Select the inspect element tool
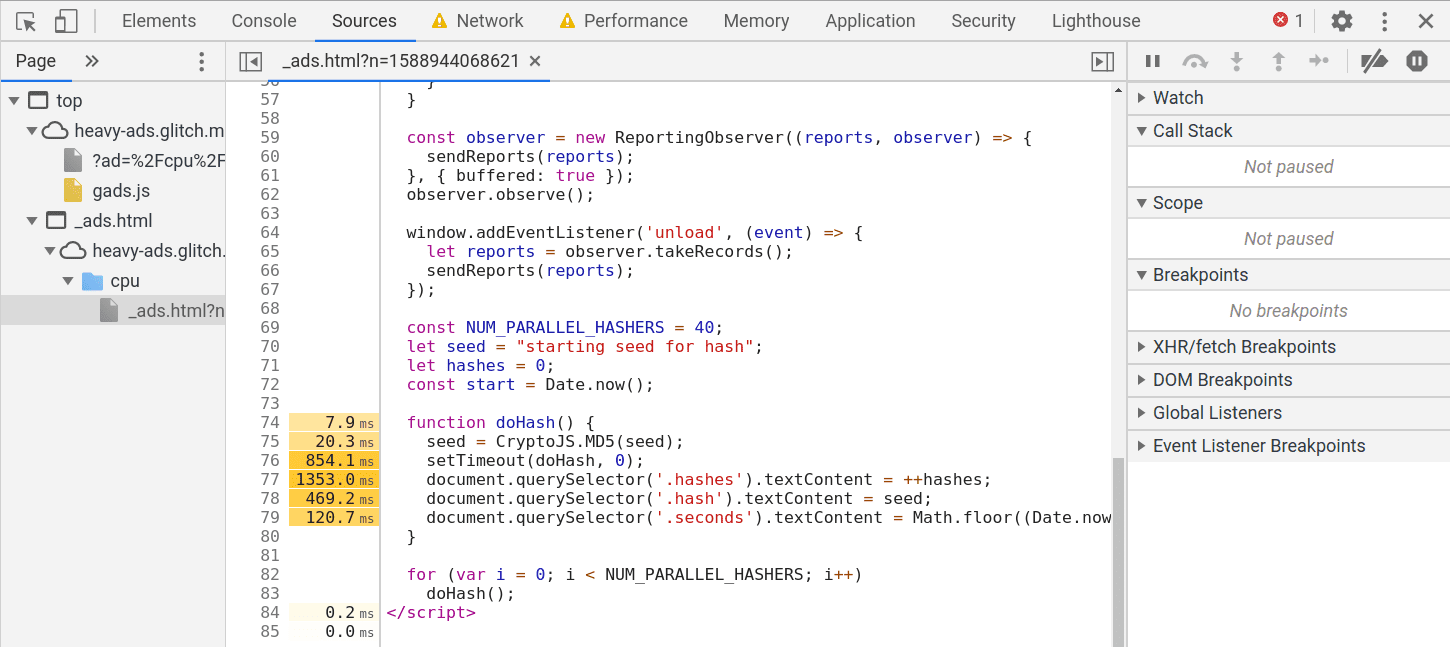Screen dimensions: 1450x647 click(x=27, y=20)
